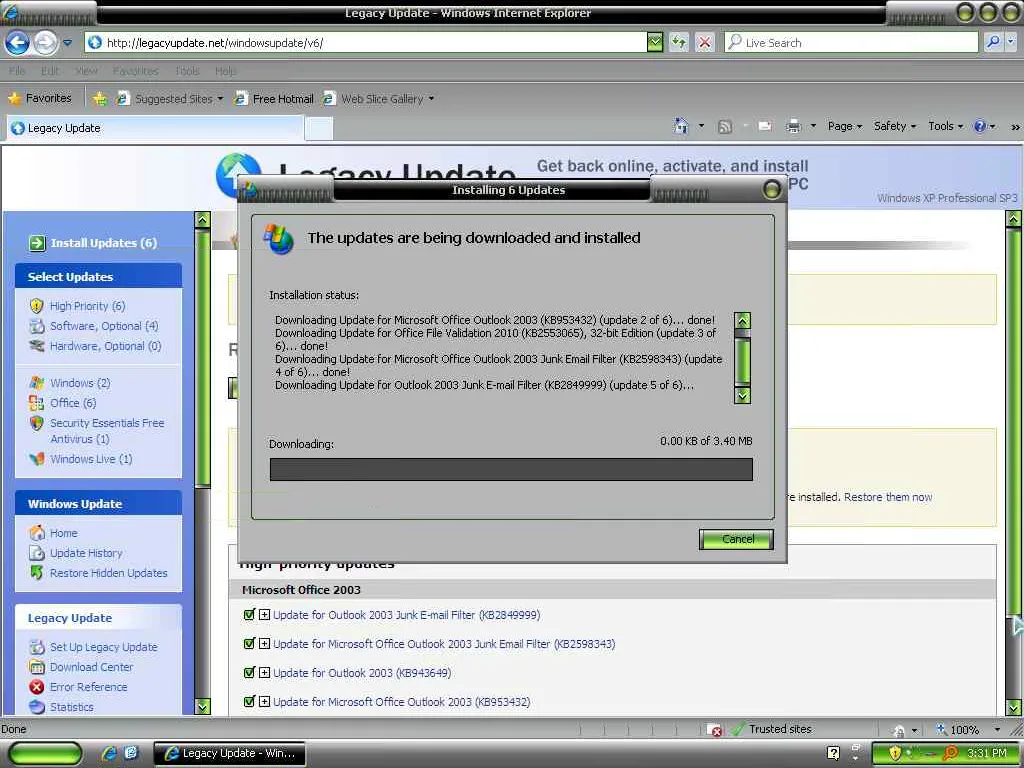1024x768 pixels.
Task: Click the Legacy Update taskbar button
Action: click(x=231, y=753)
